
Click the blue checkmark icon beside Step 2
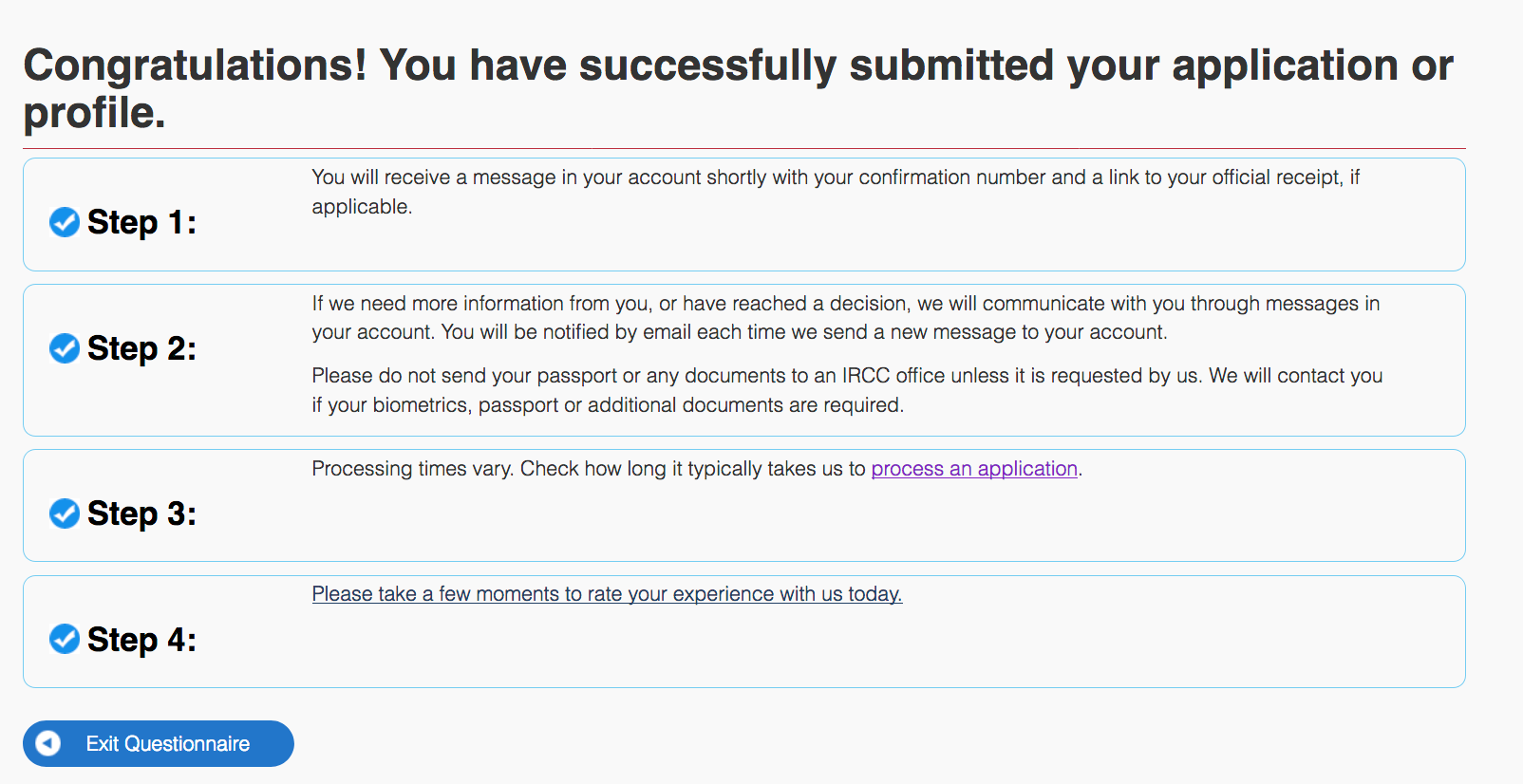pyautogui.click(x=65, y=348)
